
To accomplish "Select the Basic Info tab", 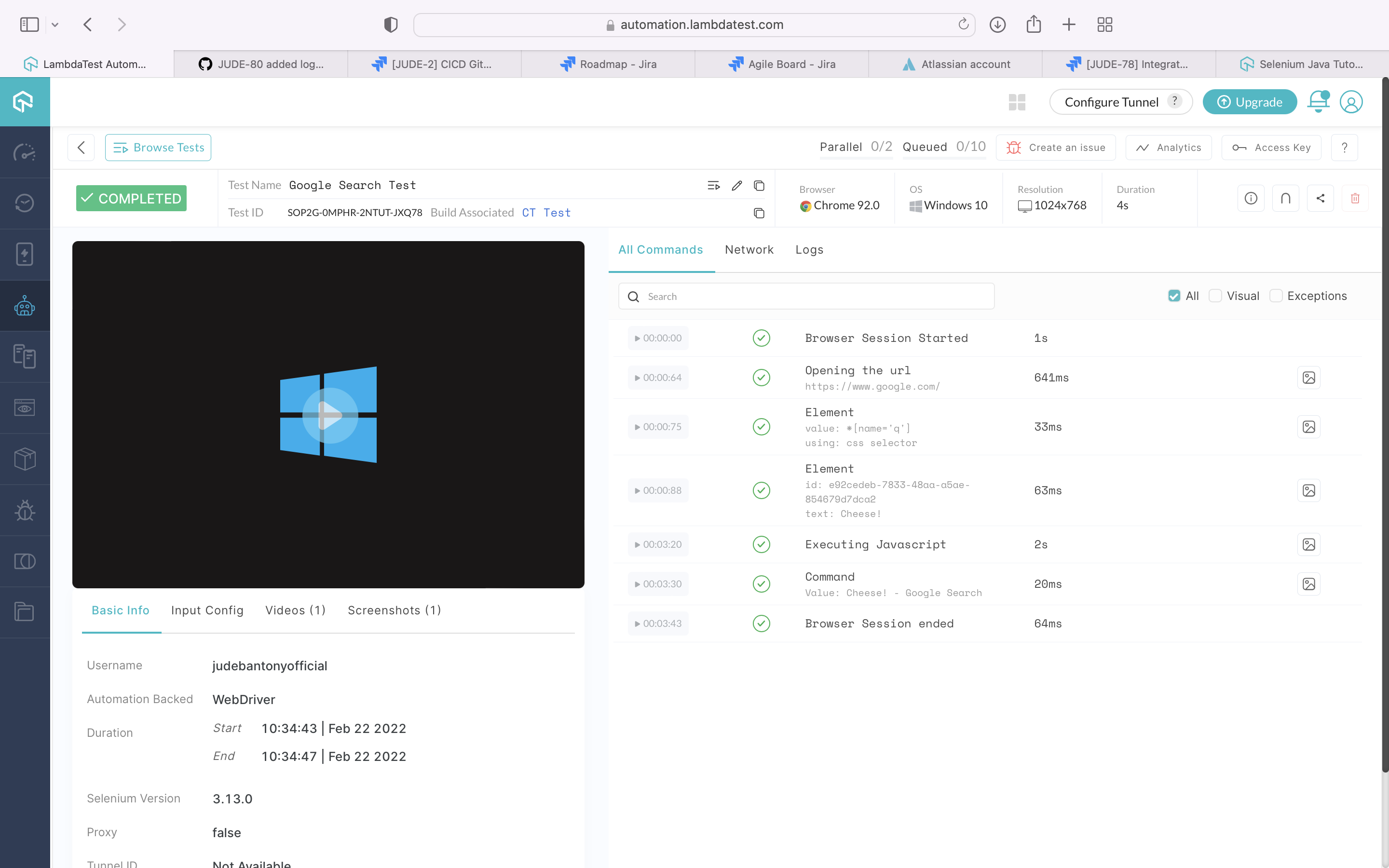I will [x=121, y=610].
